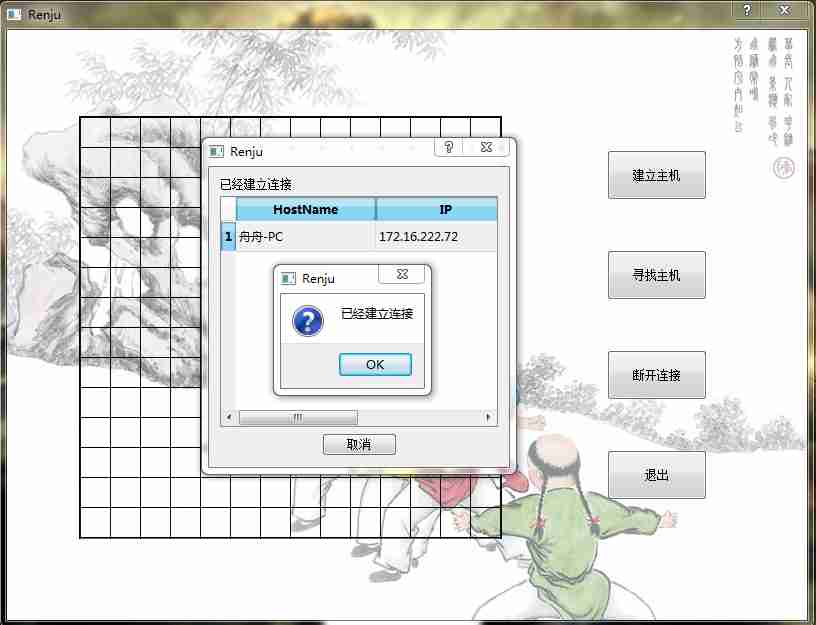
Task: Close the host list Renju dialog
Action: pos(487,147)
